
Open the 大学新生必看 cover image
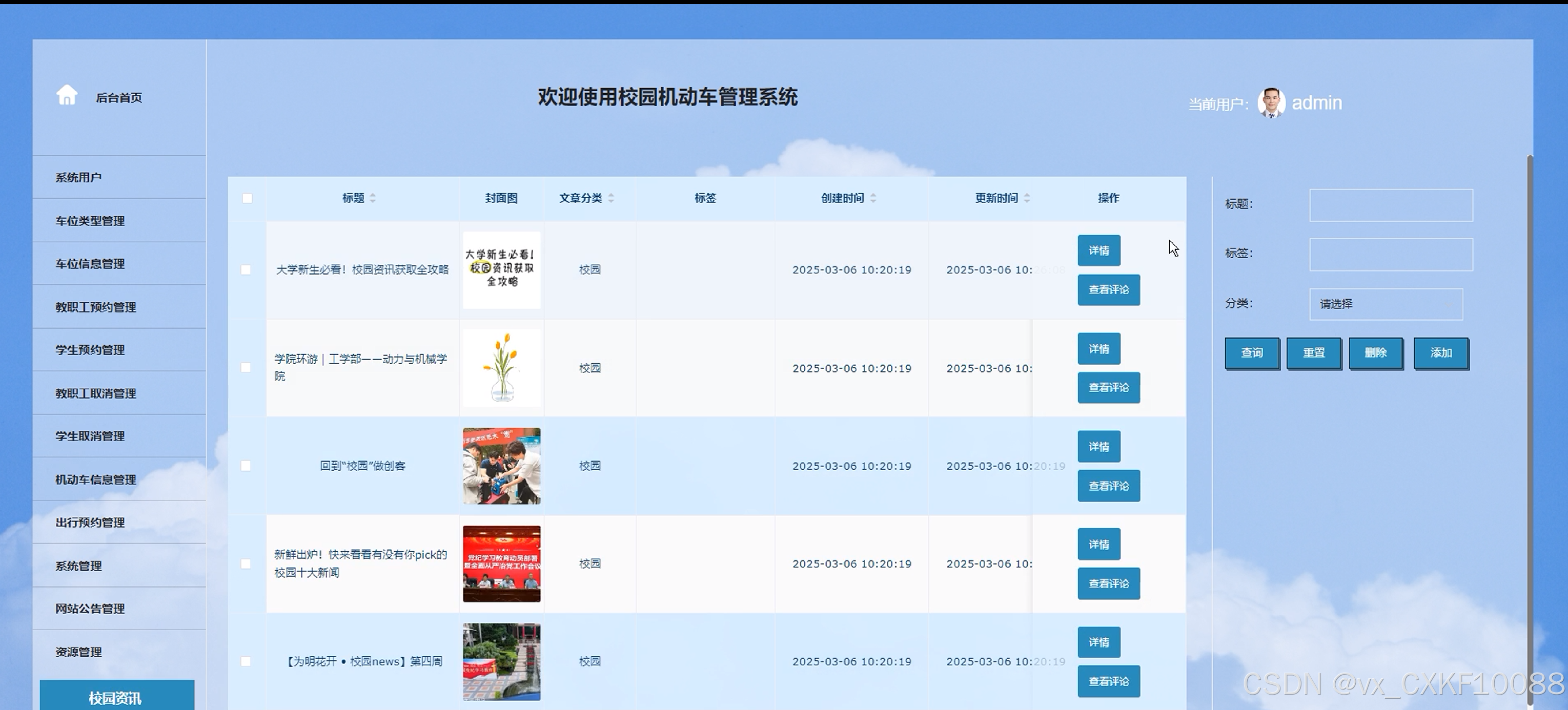point(501,269)
